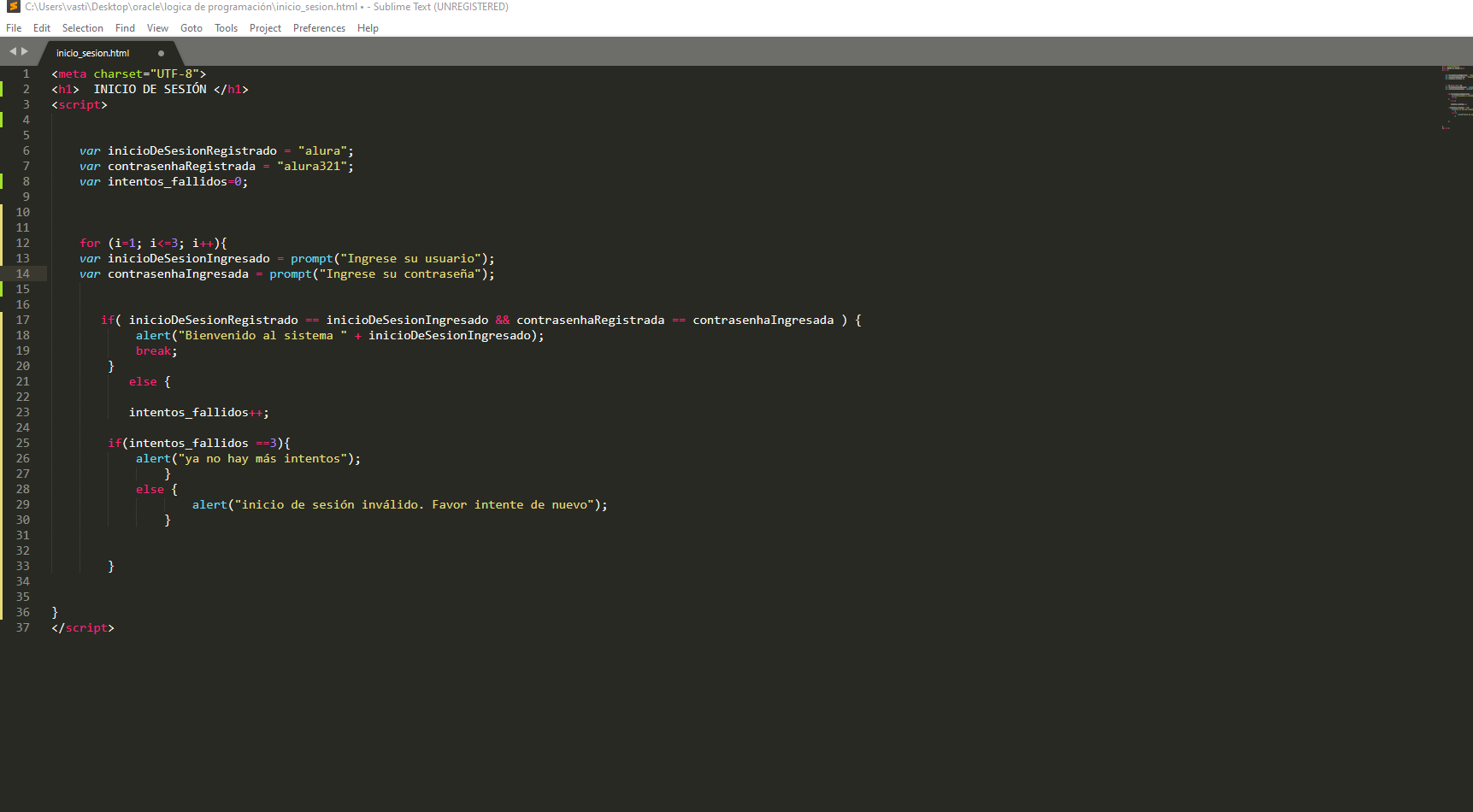Image resolution: width=1473 pixels, height=812 pixels.
Task: Open the Goto menu
Action: pyautogui.click(x=191, y=28)
